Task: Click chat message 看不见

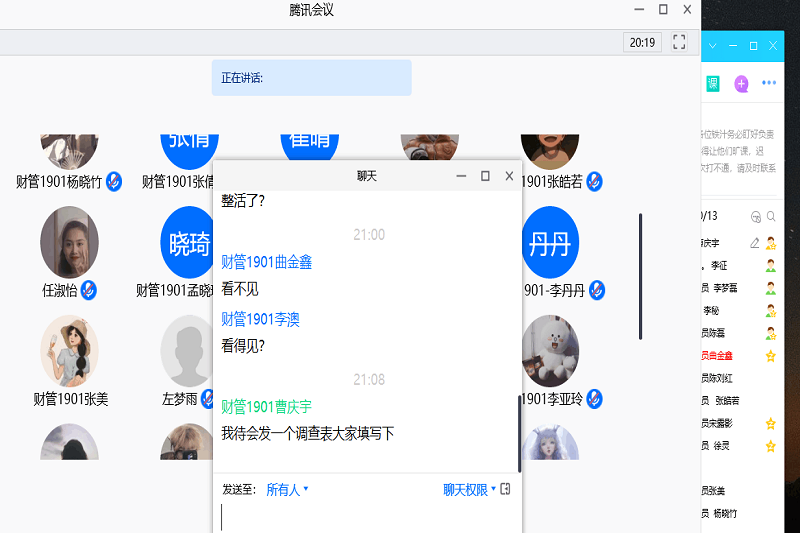Action: pyautogui.click(x=240, y=289)
